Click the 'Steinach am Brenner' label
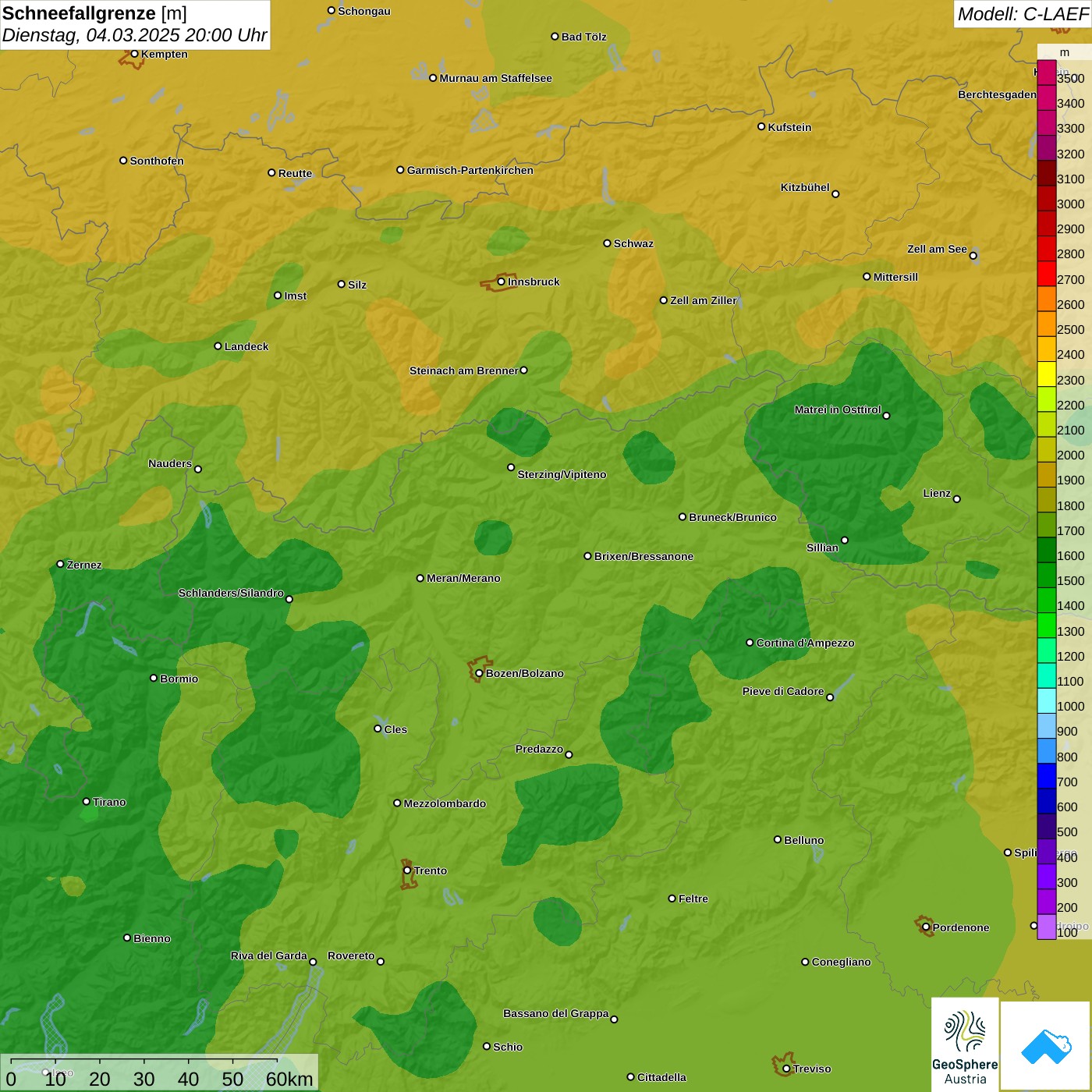The width and height of the screenshot is (1092, 1092). point(463,370)
